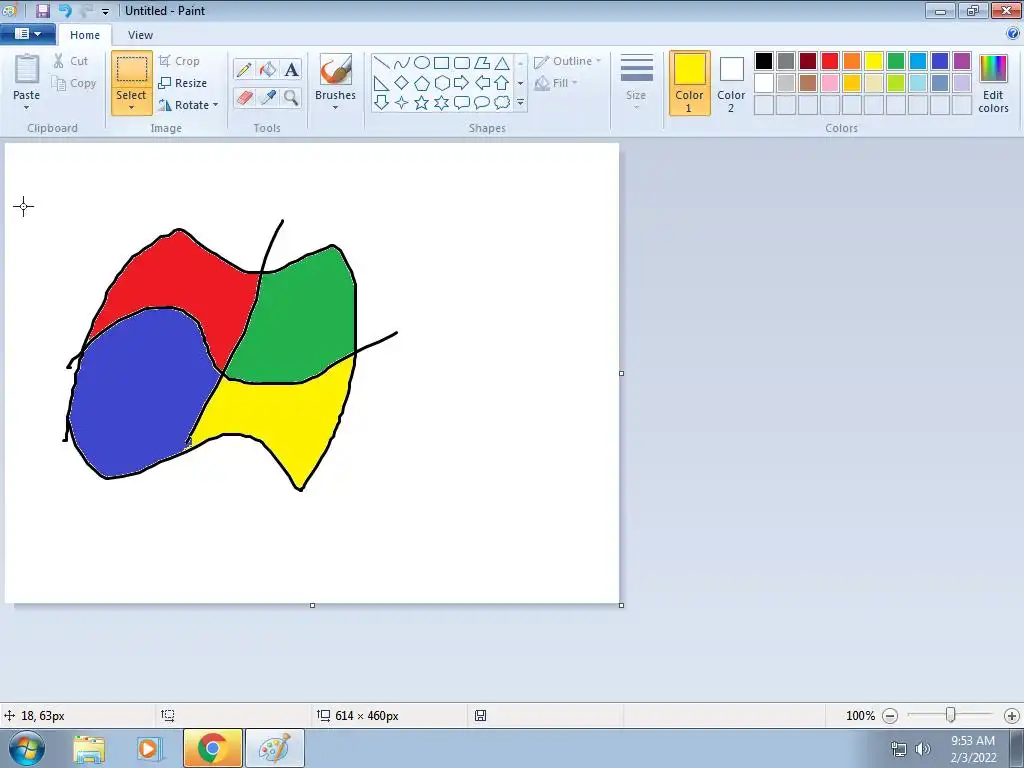Select the Color picker eyedropper tool

[268, 97]
